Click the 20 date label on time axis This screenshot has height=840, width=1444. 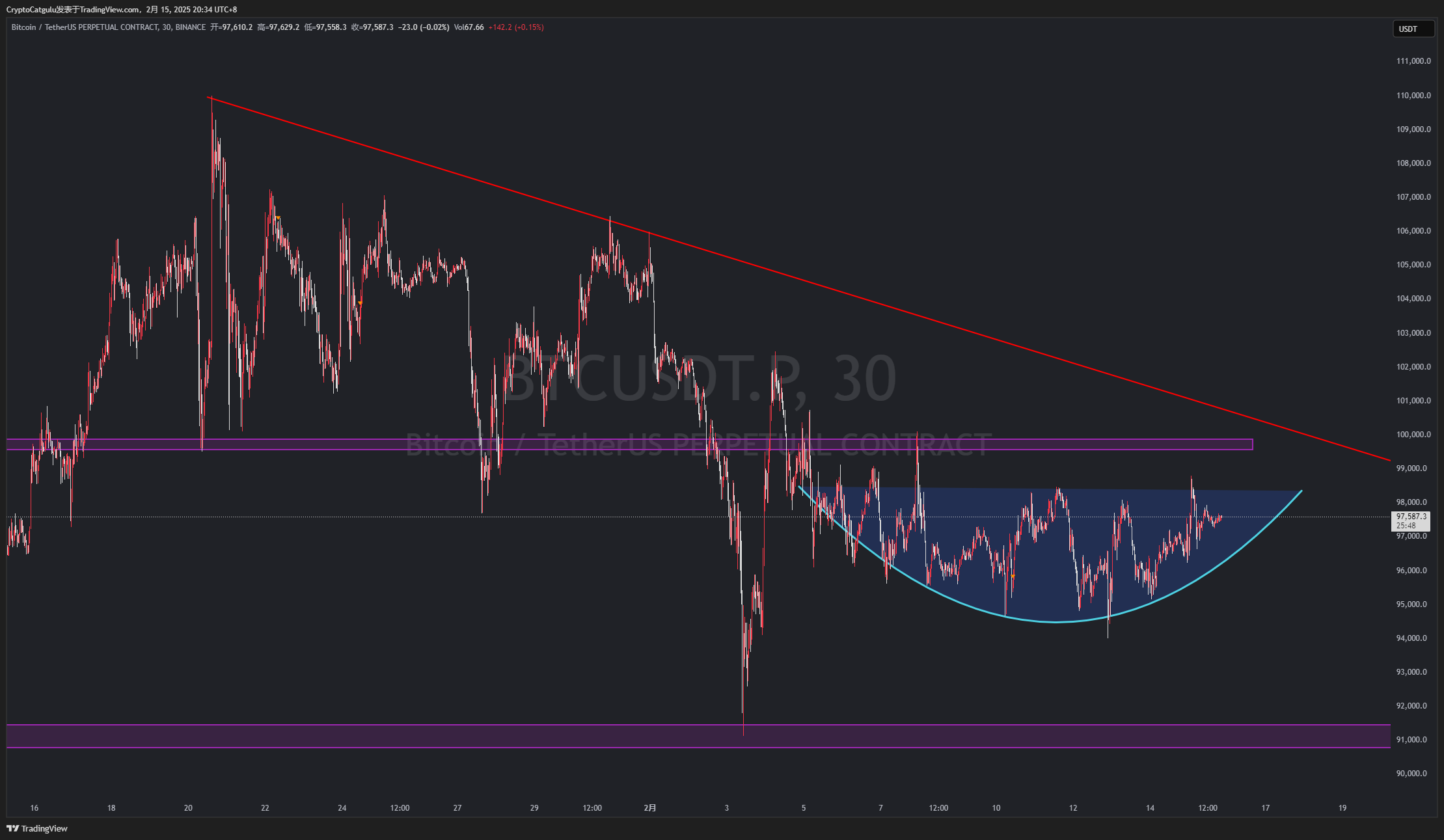click(x=188, y=807)
